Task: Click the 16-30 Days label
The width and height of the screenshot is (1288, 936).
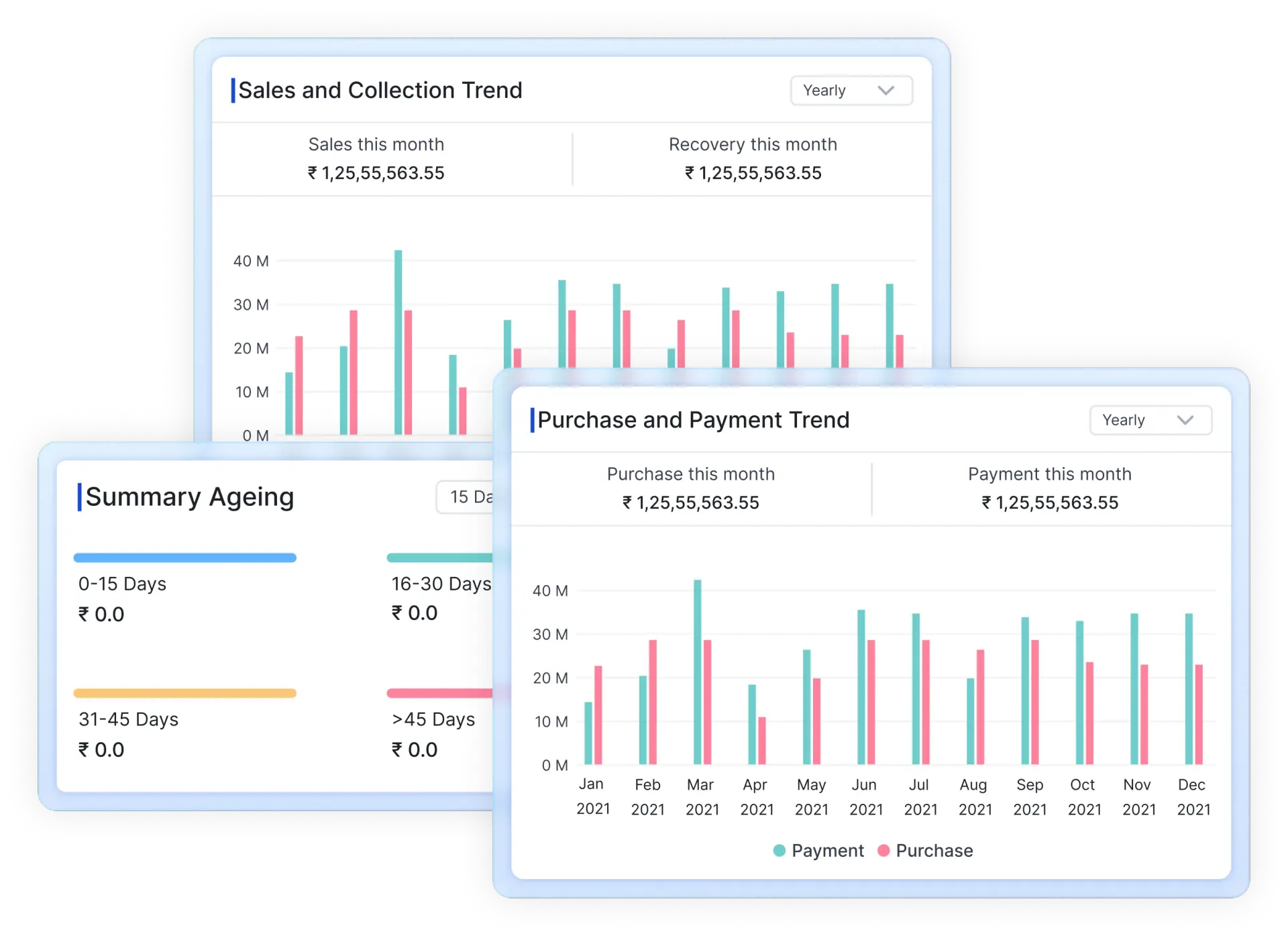Action: tap(441, 584)
